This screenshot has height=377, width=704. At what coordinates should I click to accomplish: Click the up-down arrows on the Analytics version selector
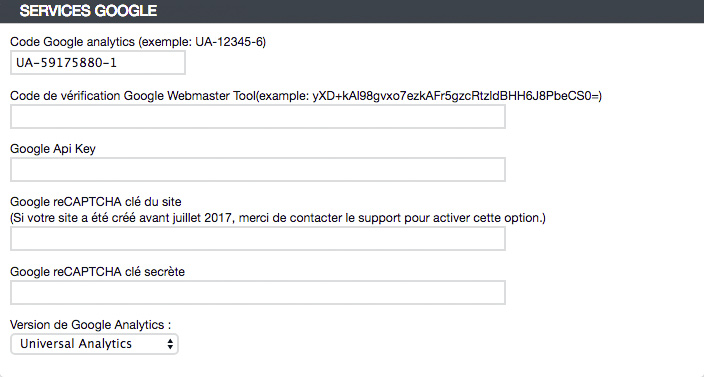point(170,344)
